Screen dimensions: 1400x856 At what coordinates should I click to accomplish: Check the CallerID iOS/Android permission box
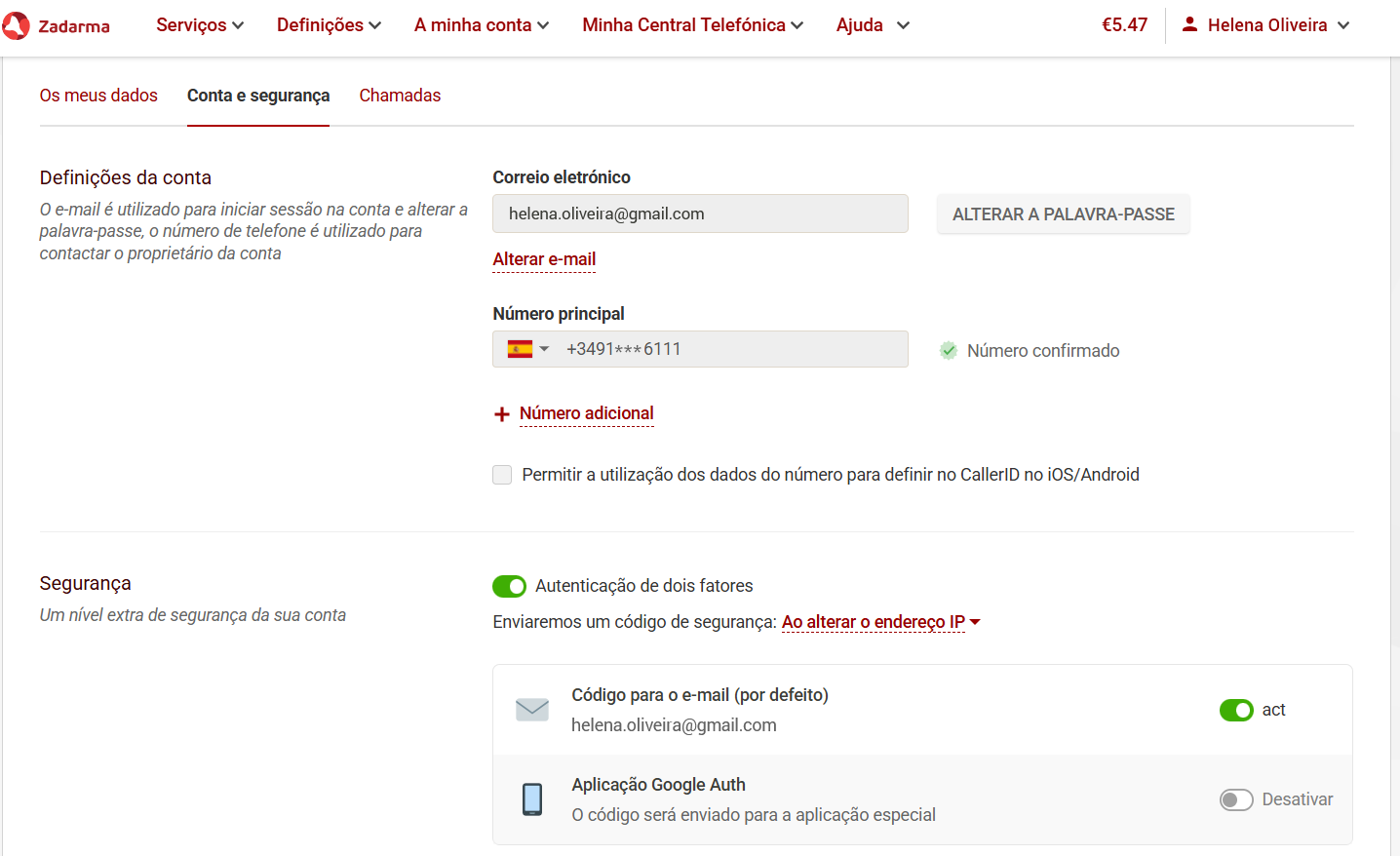(x=502, y=475)
